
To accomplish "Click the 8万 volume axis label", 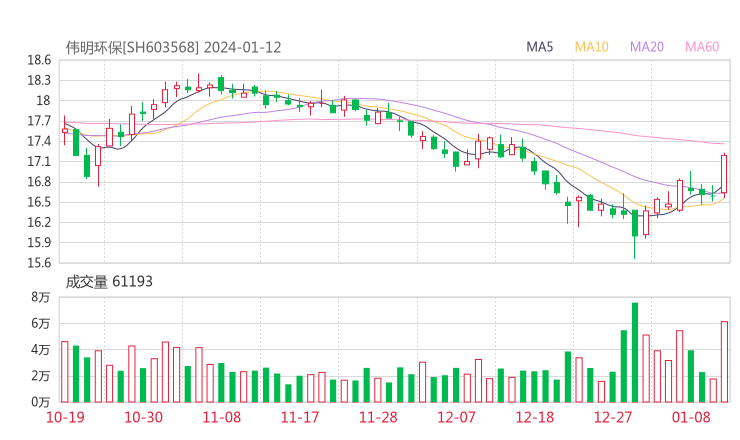I will 41,297.
